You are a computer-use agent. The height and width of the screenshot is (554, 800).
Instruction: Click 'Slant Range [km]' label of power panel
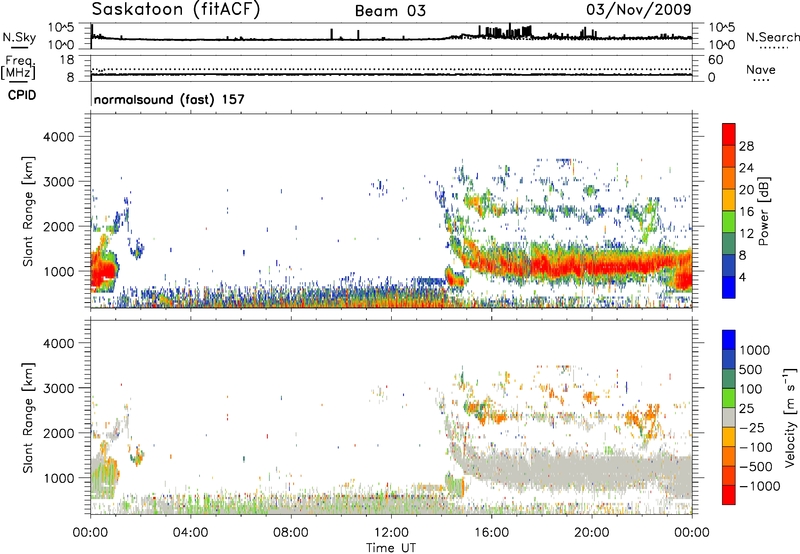pos(28,211)
